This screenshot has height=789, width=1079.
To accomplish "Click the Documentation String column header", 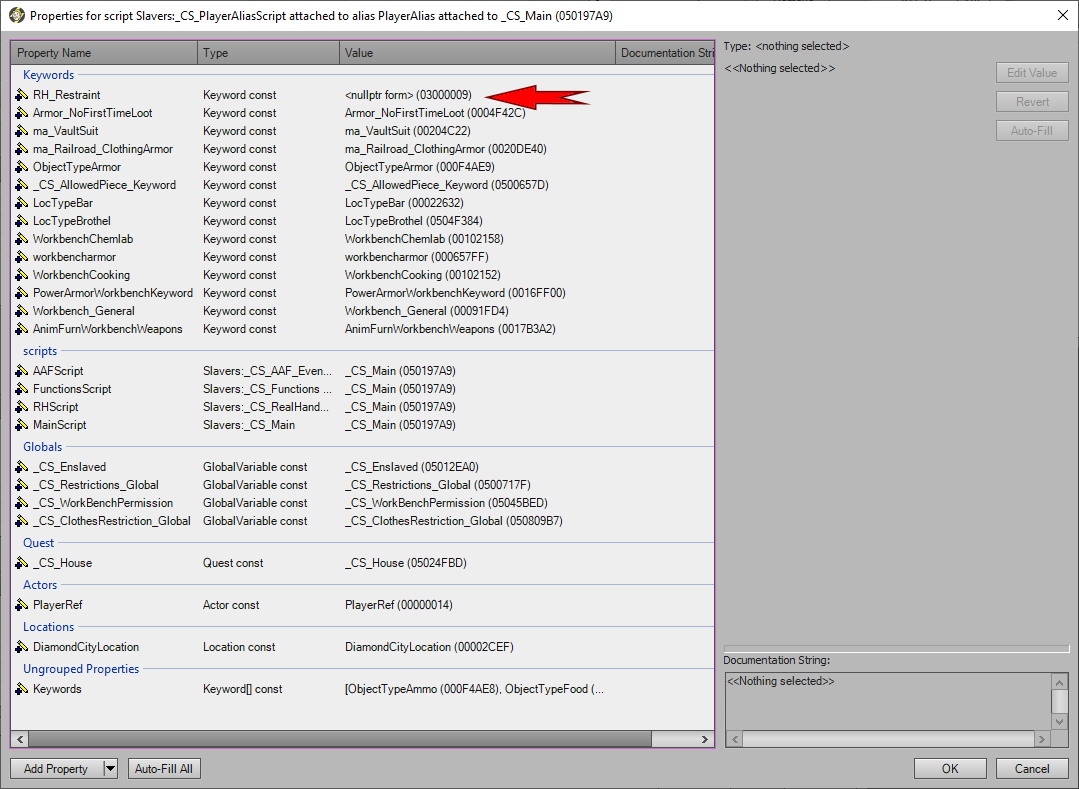I will coord(665,53).
